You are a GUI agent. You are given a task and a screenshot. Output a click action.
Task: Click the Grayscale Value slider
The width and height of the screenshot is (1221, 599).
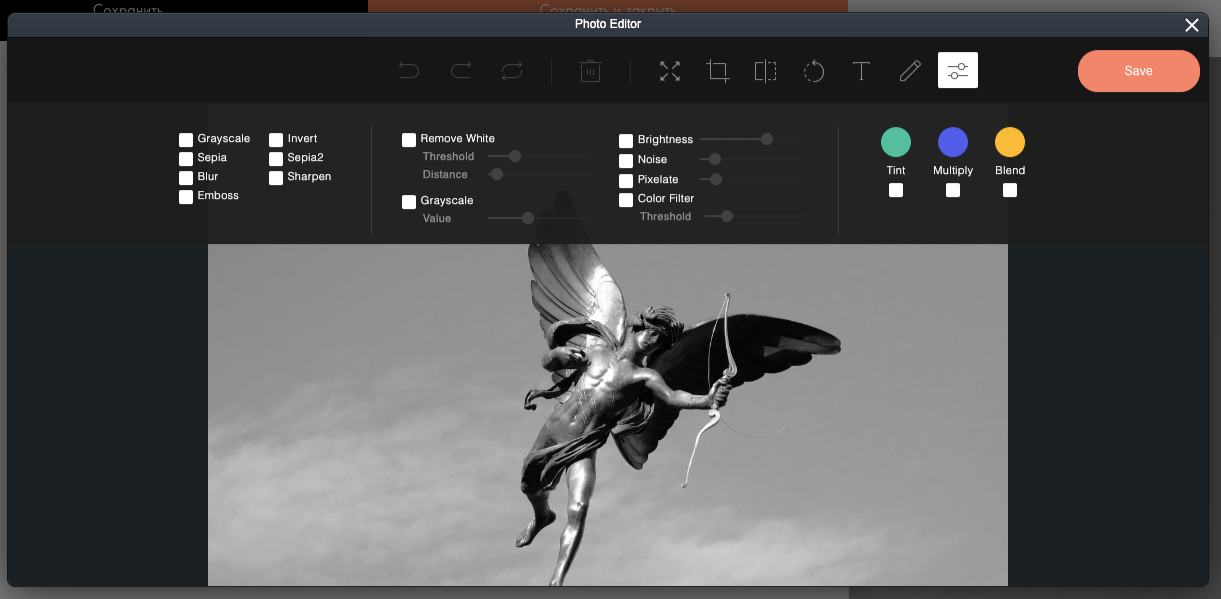537,218
